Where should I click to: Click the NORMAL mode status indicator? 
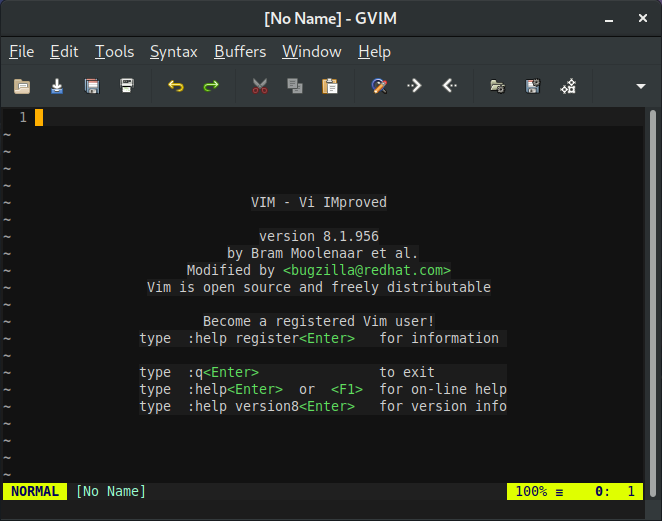(x=35, y=491)
